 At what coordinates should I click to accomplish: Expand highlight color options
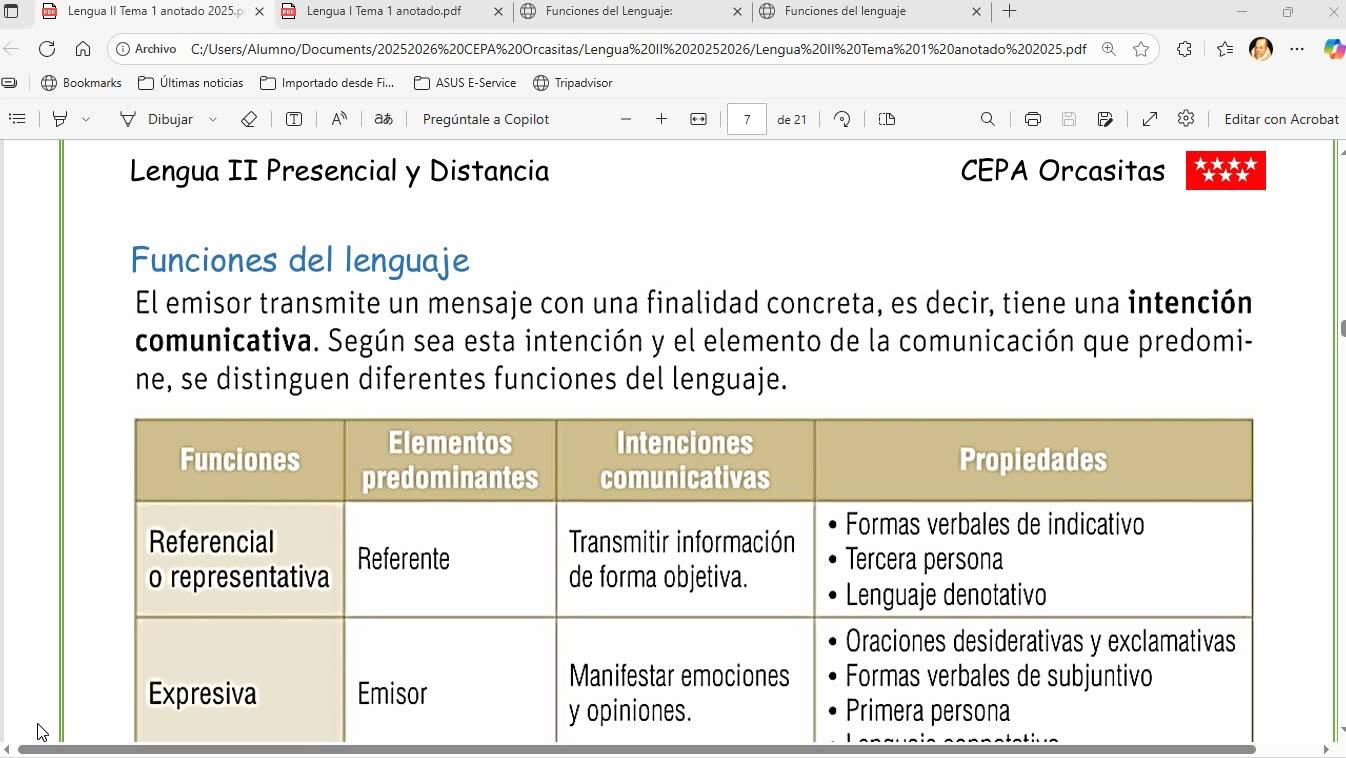point(86,119)
